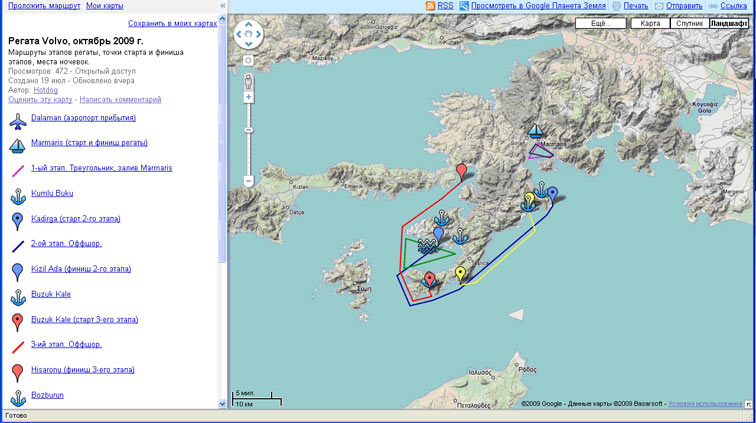The height and width of the screenshot is (423, 756).
Task: Open Kadirga (старт 2-го этапа) link
Action: coord(76,218)
